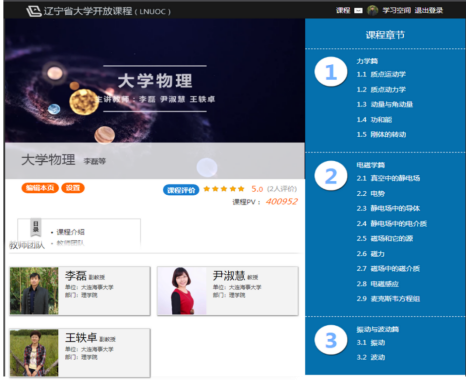Click the user avatar in top bar
This screenshot has height=387, width=466.
(372, 10)
